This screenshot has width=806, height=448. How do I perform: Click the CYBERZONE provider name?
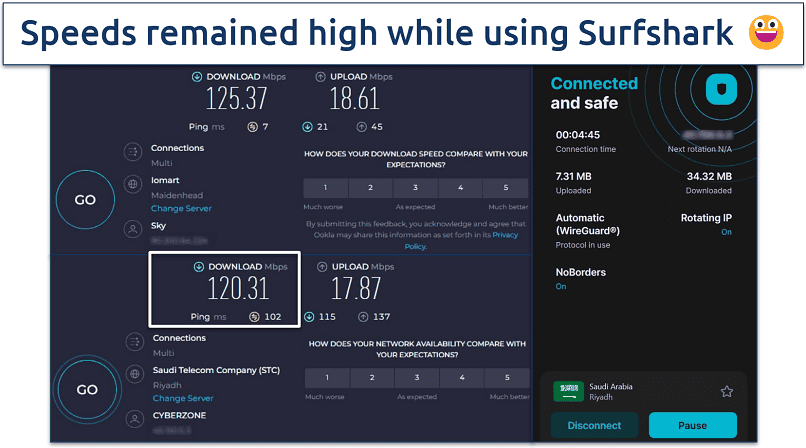coord(179,415)
